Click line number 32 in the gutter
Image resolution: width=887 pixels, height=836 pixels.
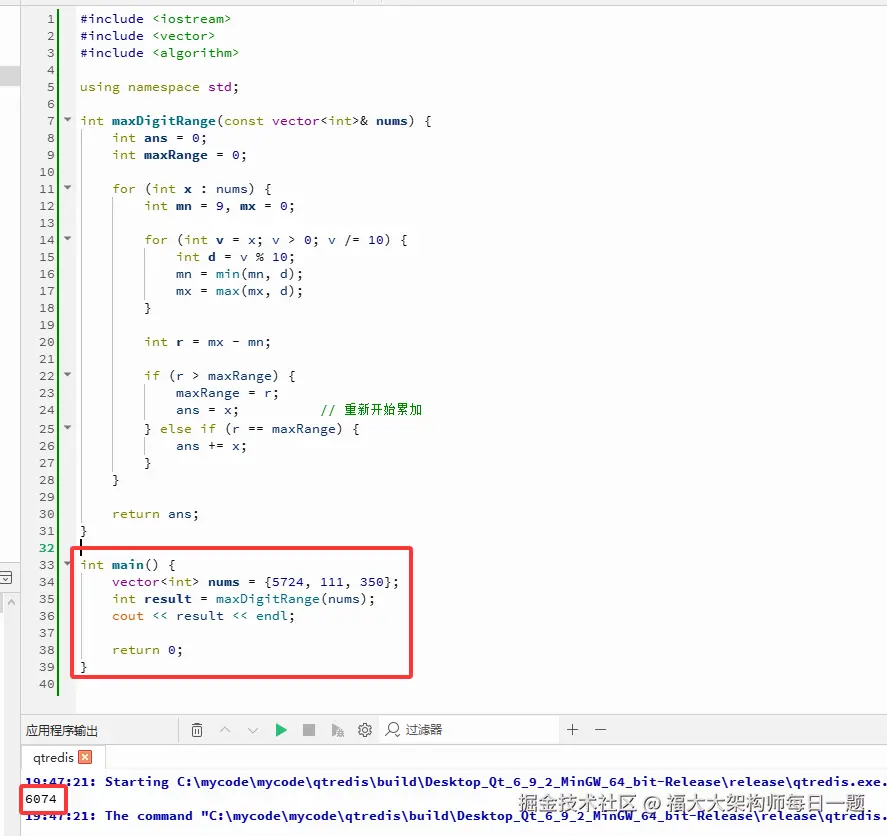tap(46, 548)
